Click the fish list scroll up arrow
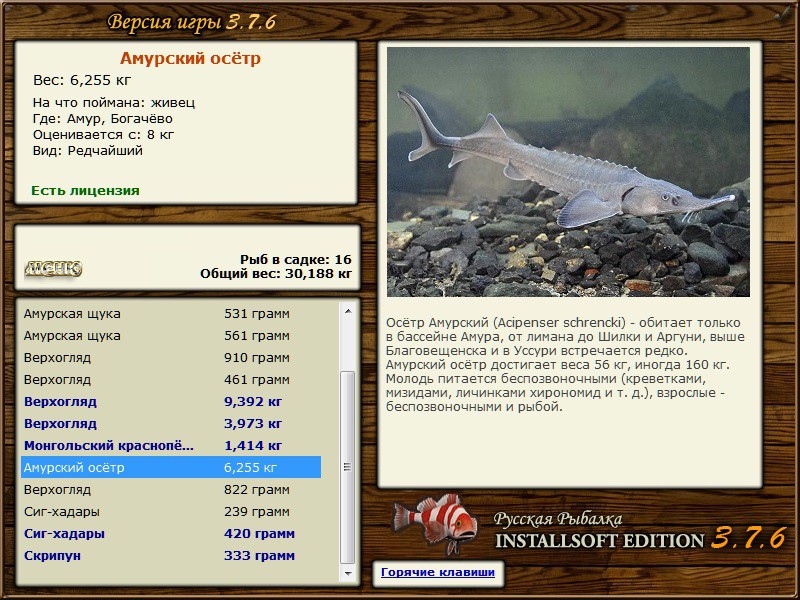This screenshot has width=800, height=600. point(348,311)
